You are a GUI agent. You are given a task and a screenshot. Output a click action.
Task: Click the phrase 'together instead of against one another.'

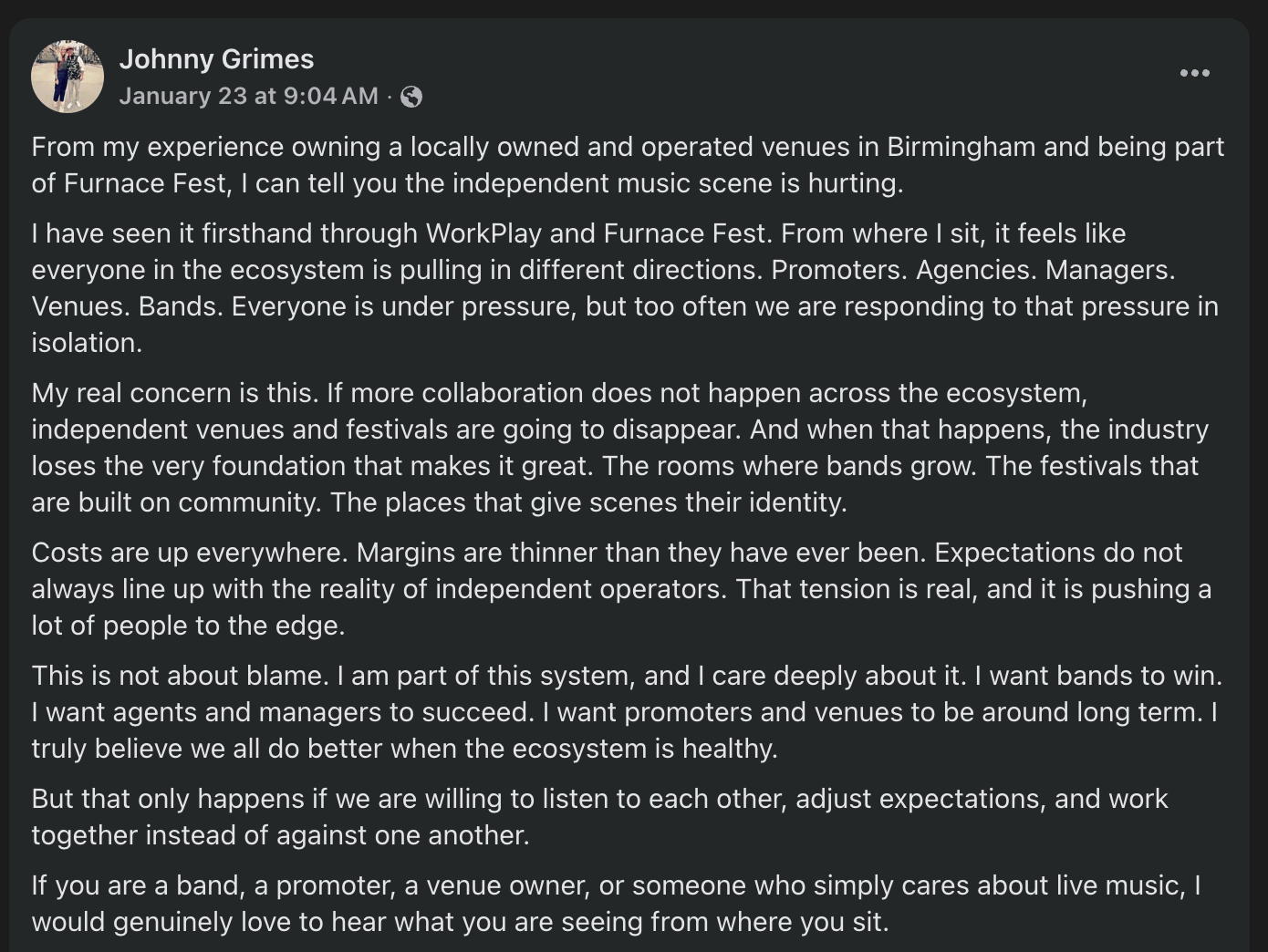pyautogui.click(x=280, y=835)
